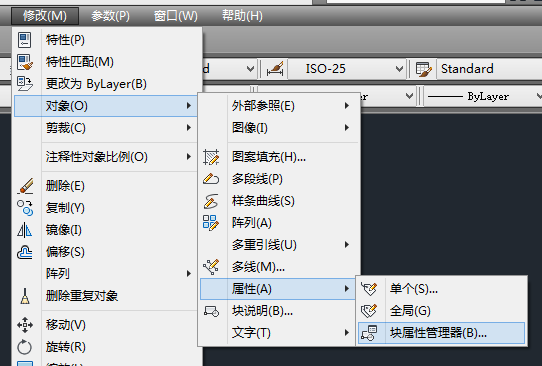
Task: Expand 外部参照(E) submenu arrow
Action: pos(347,105)
